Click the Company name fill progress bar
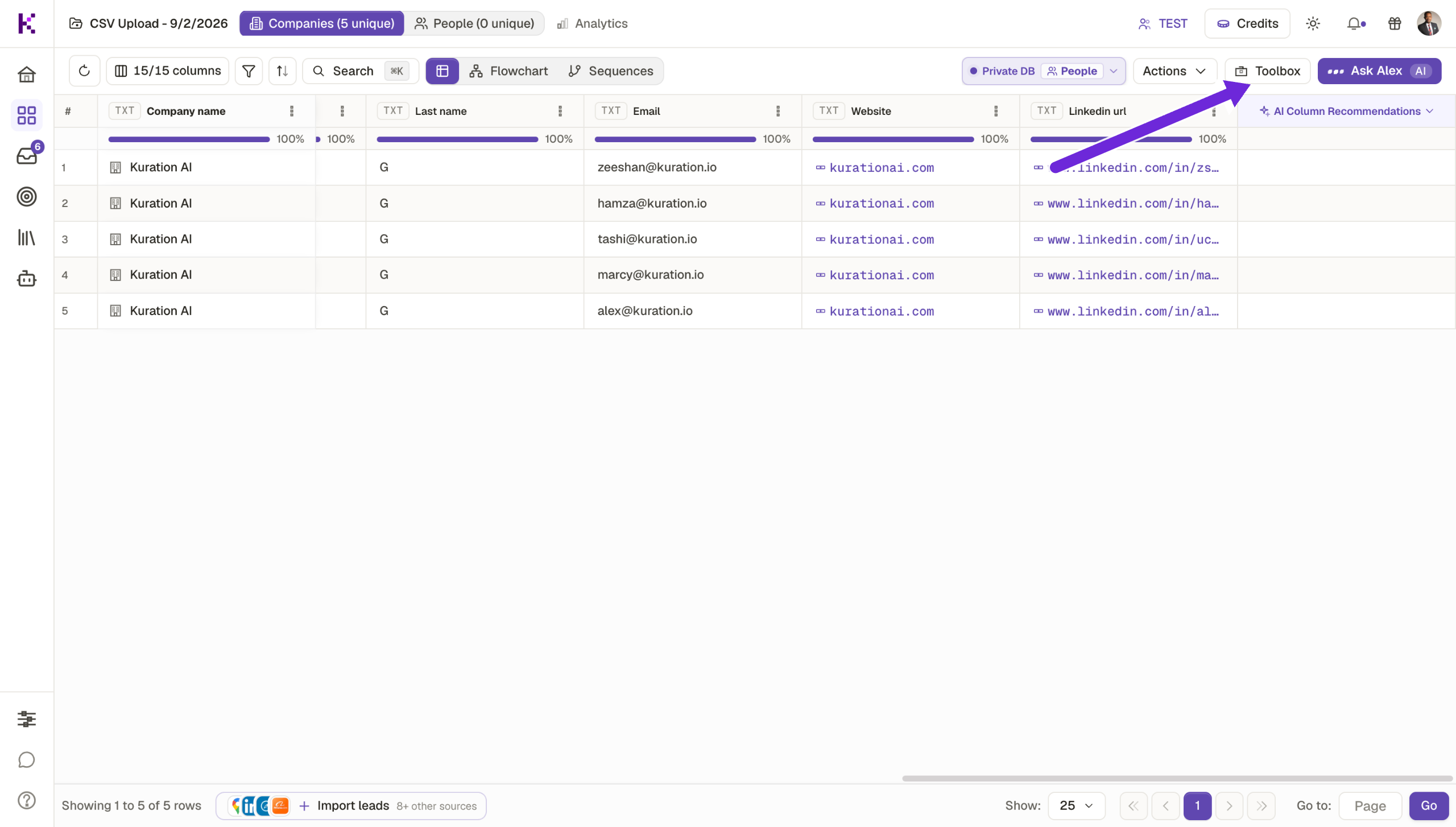This screenshot has height=827, width=1456. 189,139
